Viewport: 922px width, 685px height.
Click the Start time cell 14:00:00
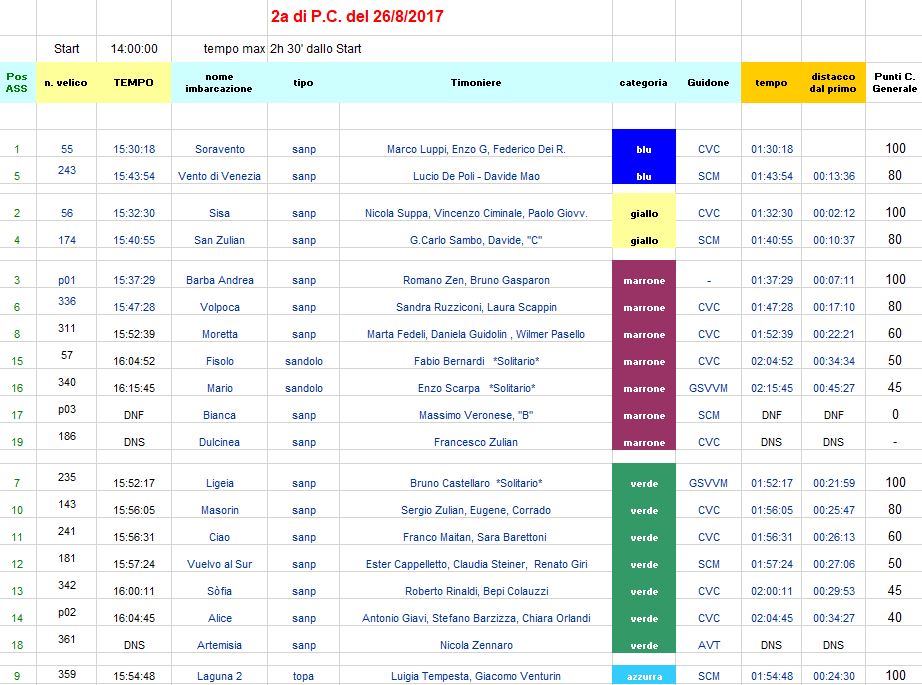pyautogui.click(x=134, y=49)
